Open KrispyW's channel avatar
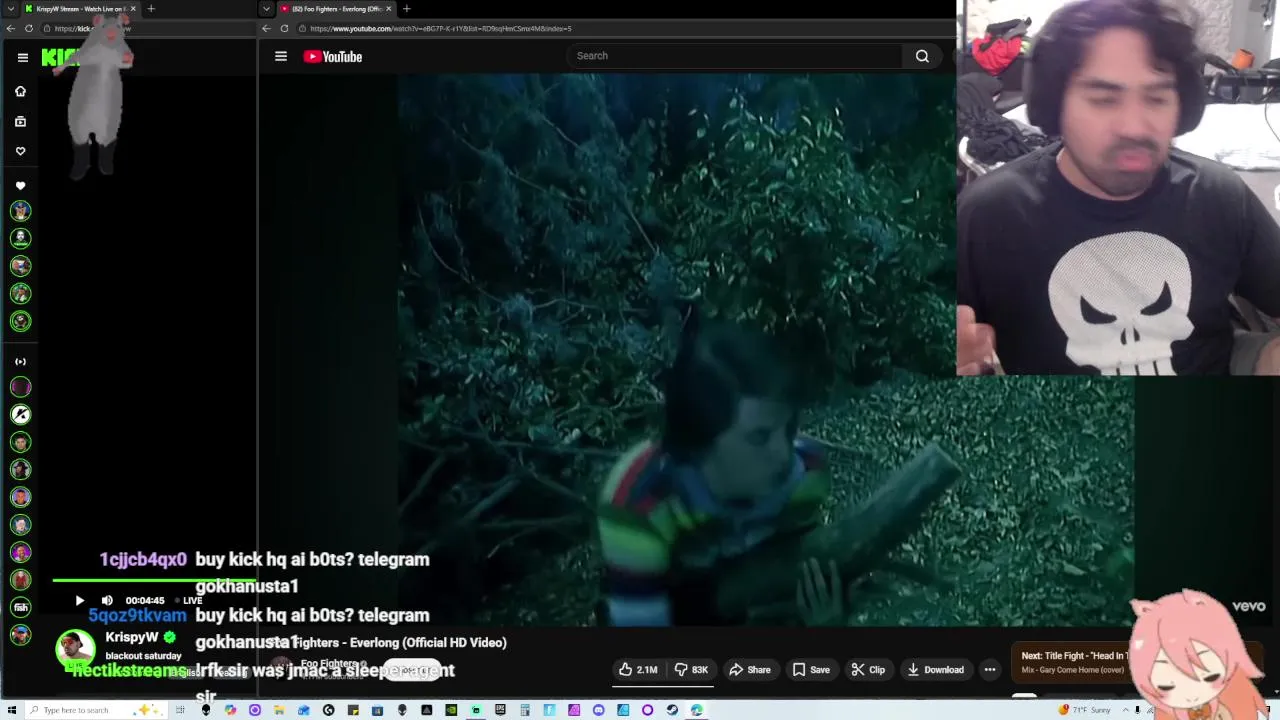The height and width of the screenshot is (720, 1280). pos(73,648)
